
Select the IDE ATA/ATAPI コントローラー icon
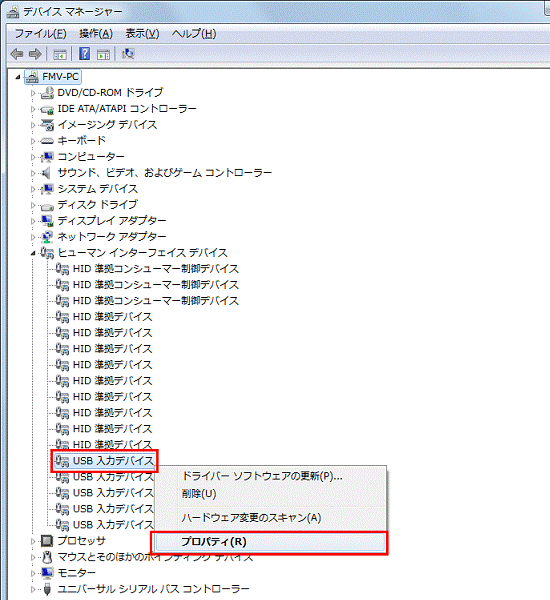pyautogui.click(x=47, y=109)
